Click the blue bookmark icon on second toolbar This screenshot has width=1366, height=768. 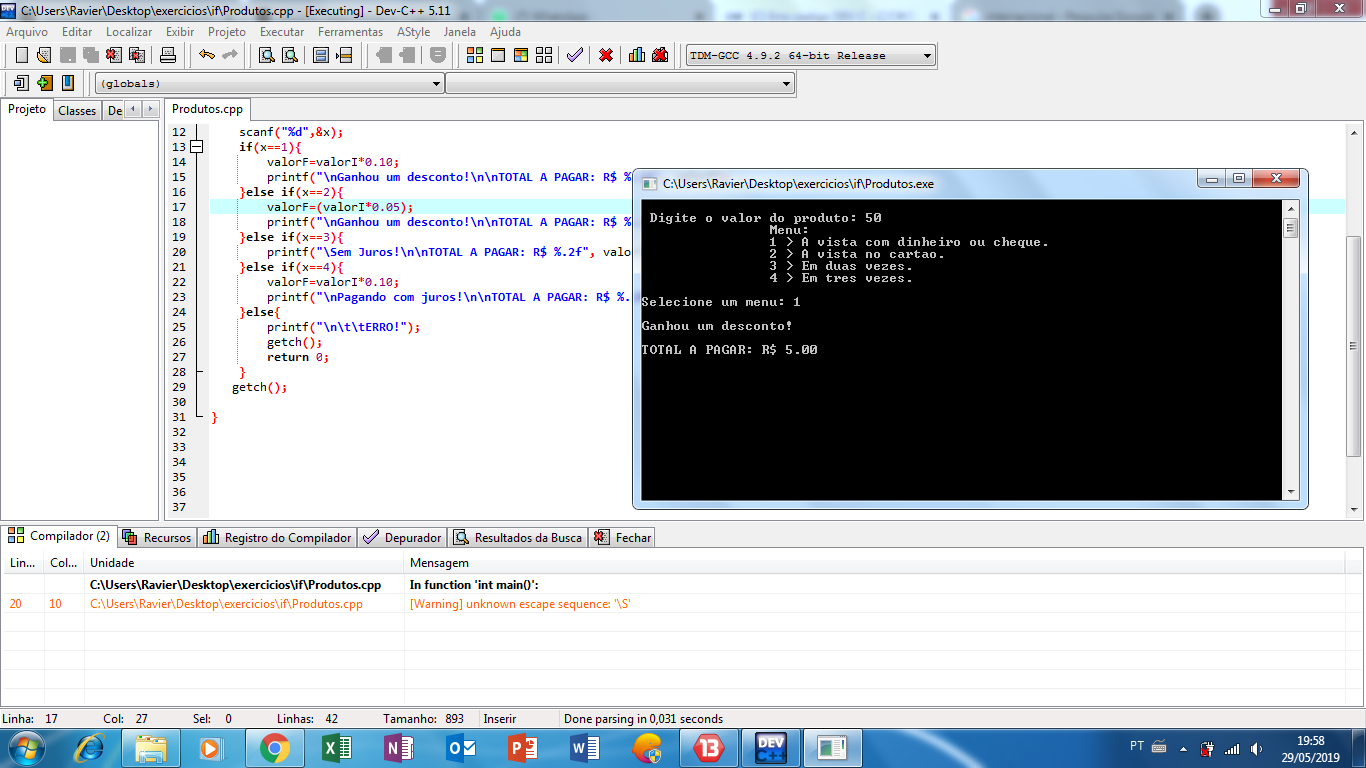click(x=68, y=83)
